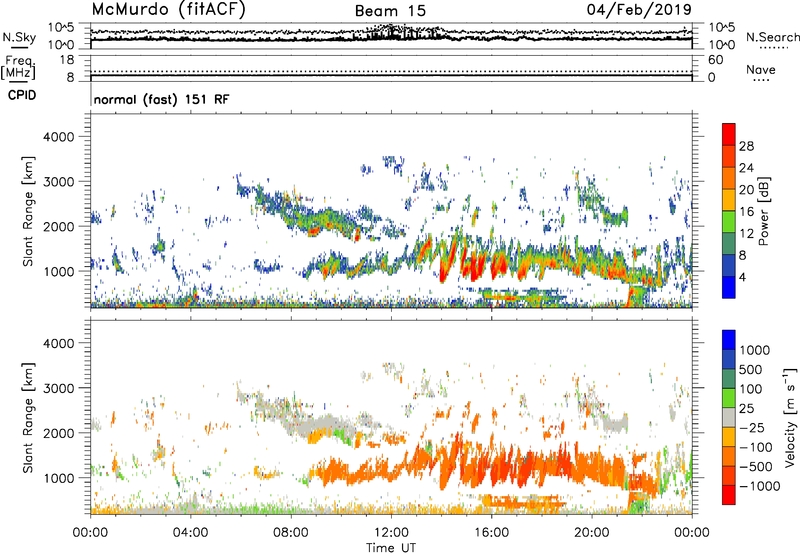Pick the gray -25 to 25 velocity swatch
The image size is (800, 554).
729,418
